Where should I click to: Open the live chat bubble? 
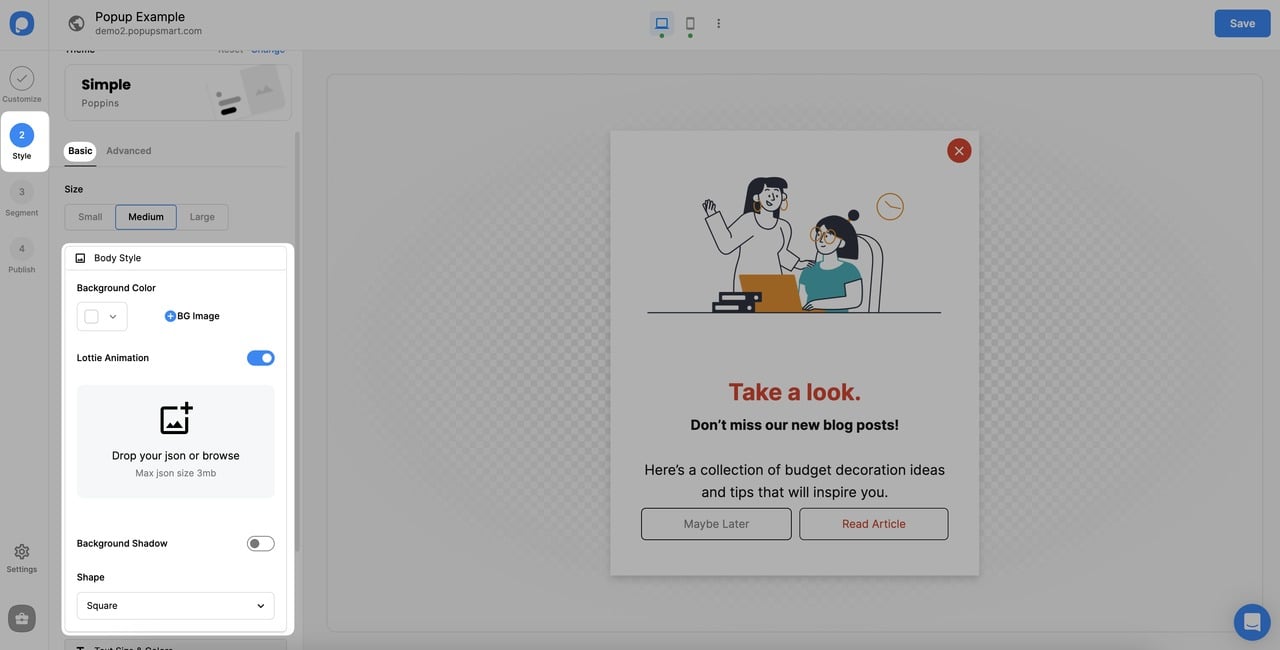(x=1252, y=622)
